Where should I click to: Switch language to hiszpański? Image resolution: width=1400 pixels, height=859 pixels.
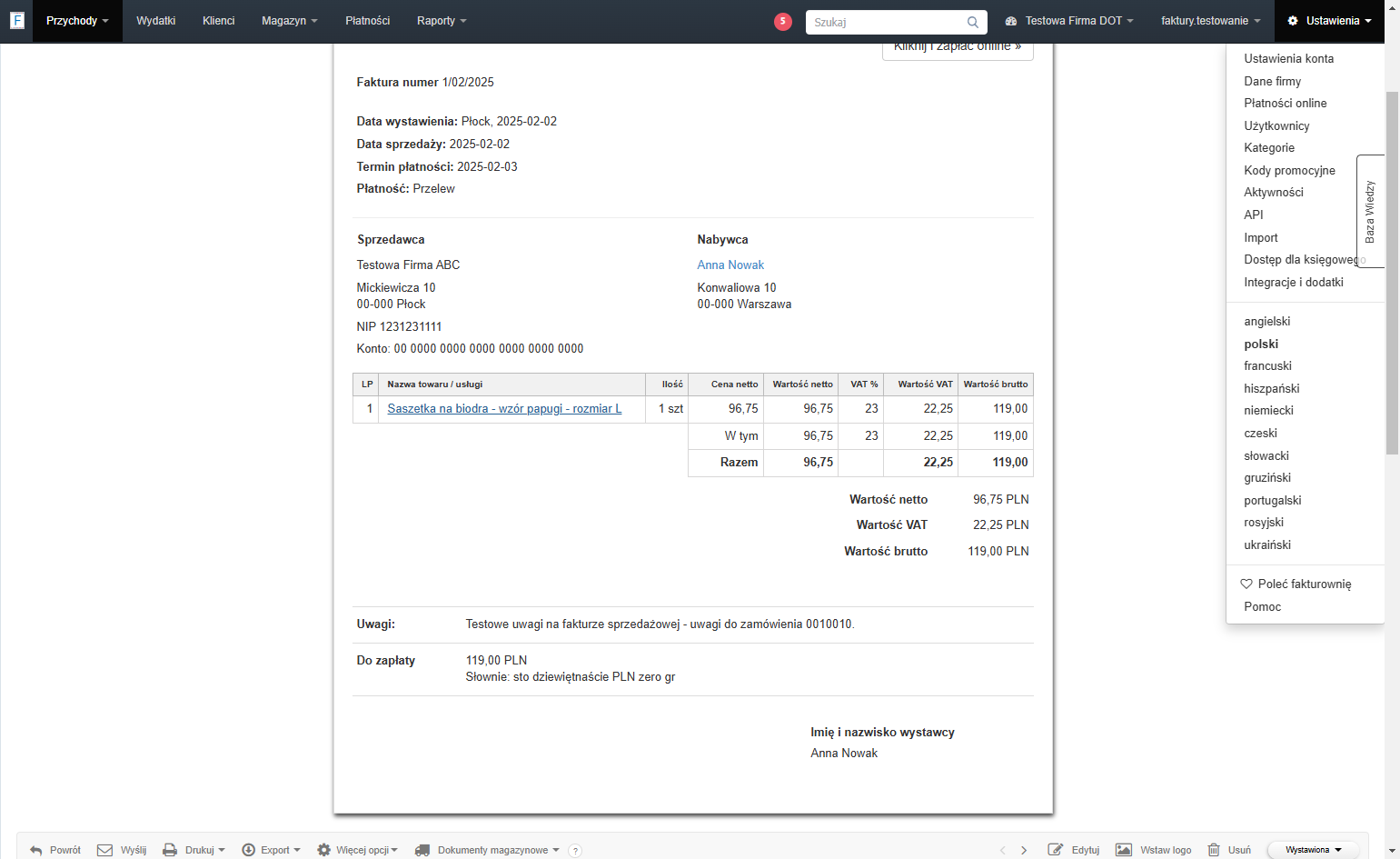coord(1271,389)
